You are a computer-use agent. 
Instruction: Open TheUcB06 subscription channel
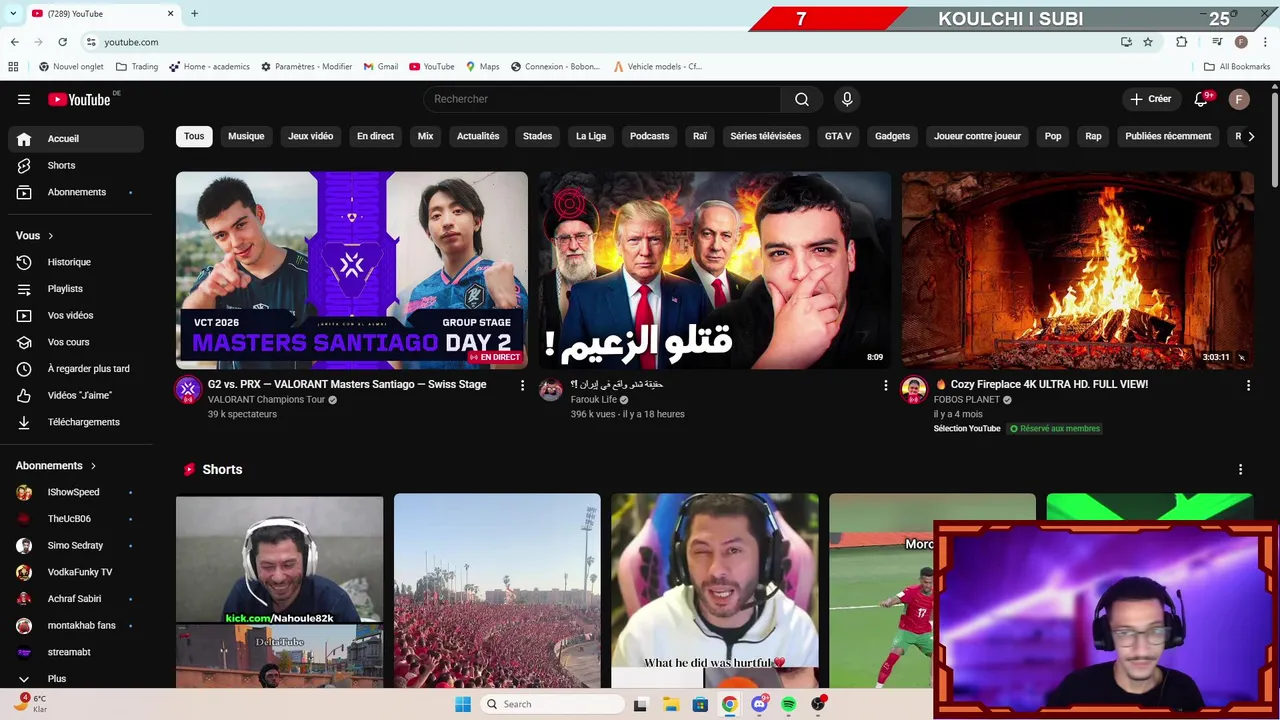pyautogui.click(x=76, y=519)
